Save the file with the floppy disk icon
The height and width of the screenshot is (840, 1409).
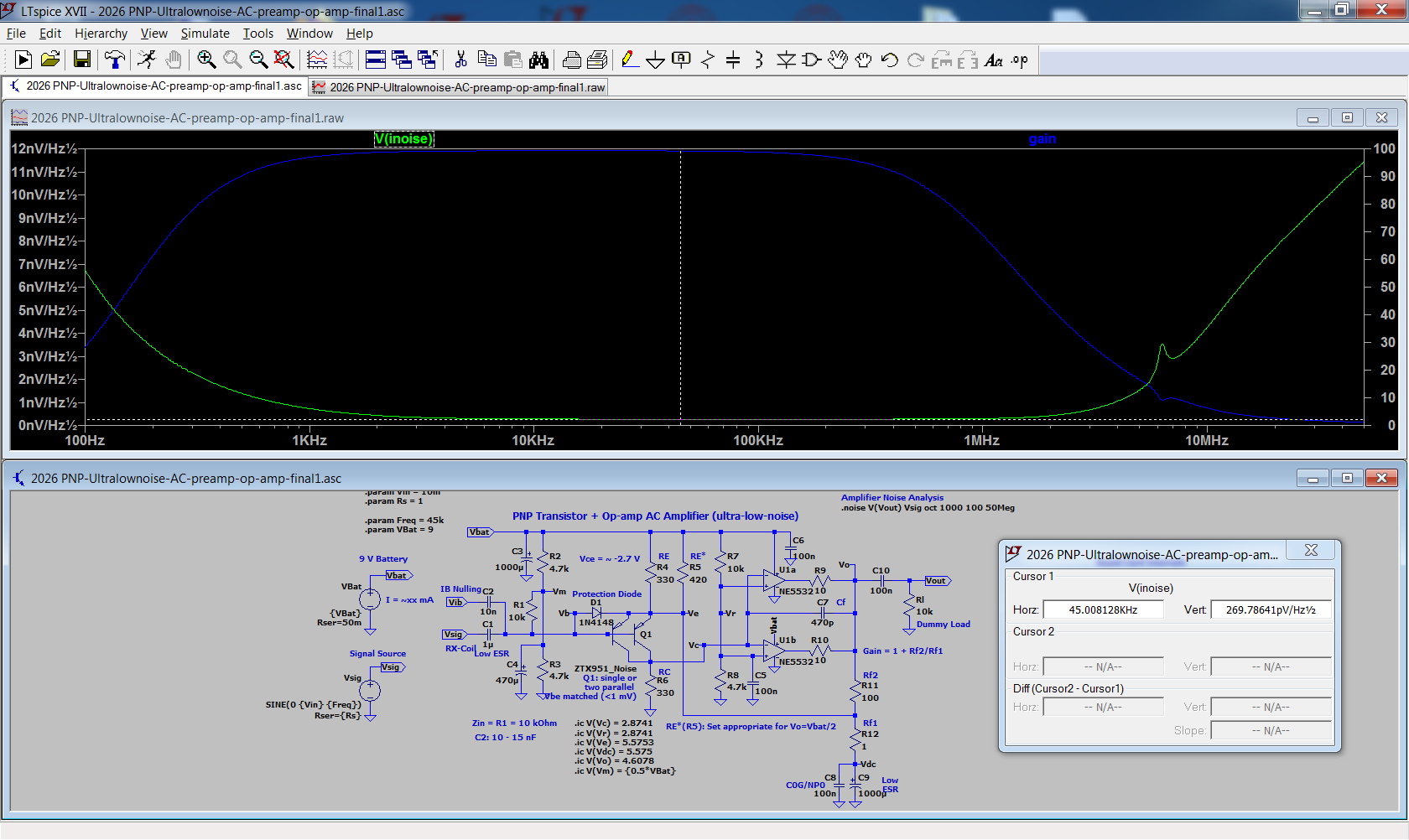point(81,60)
